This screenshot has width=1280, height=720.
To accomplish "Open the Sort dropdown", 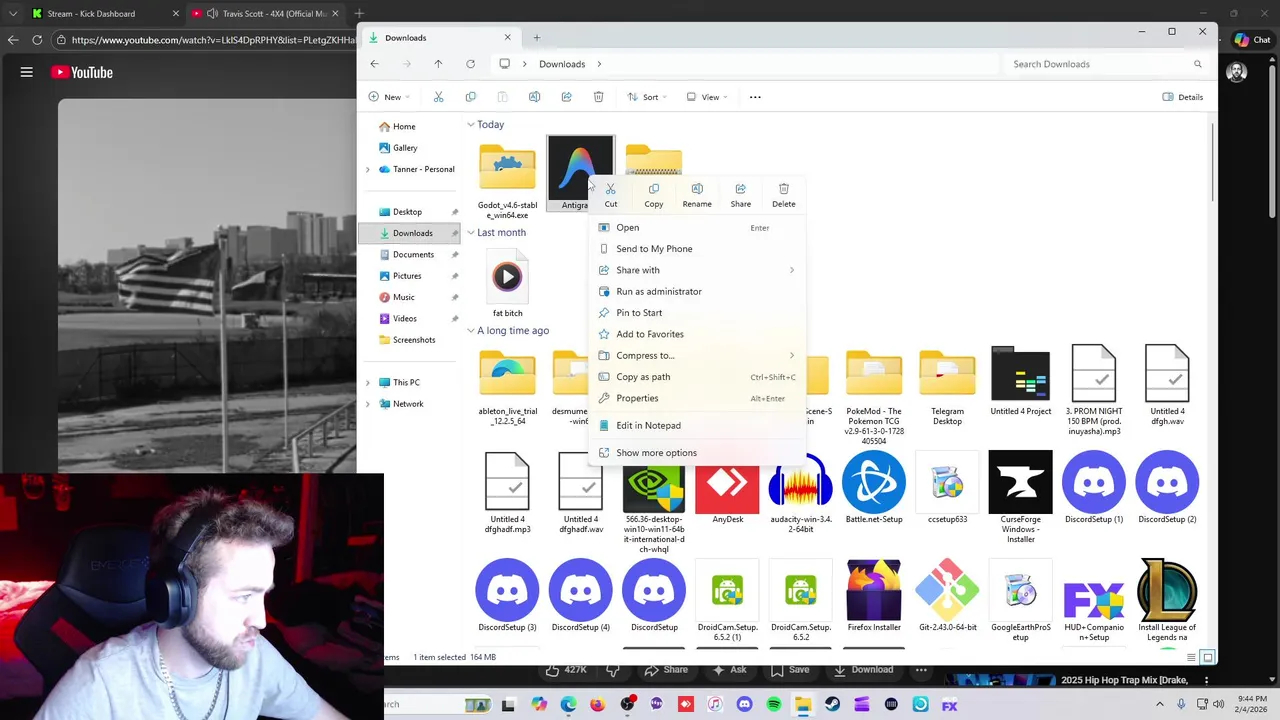I will coord(647,97).
